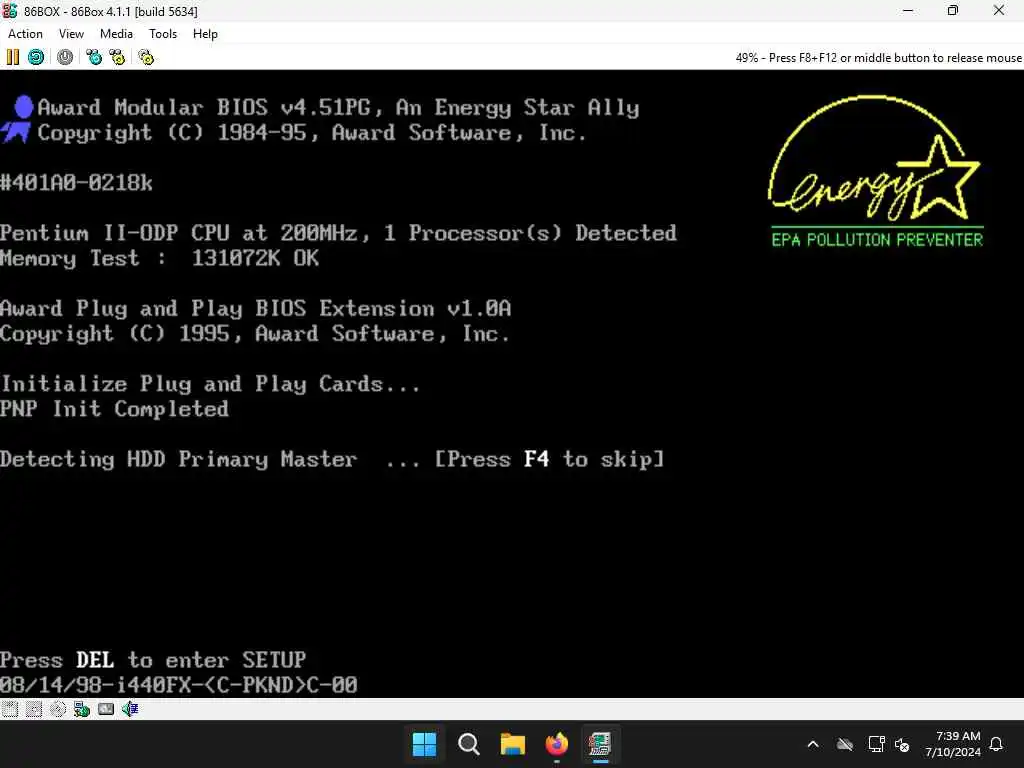
Task: Click the CD-ROM disc status bar icon
Action: point(58,709)
